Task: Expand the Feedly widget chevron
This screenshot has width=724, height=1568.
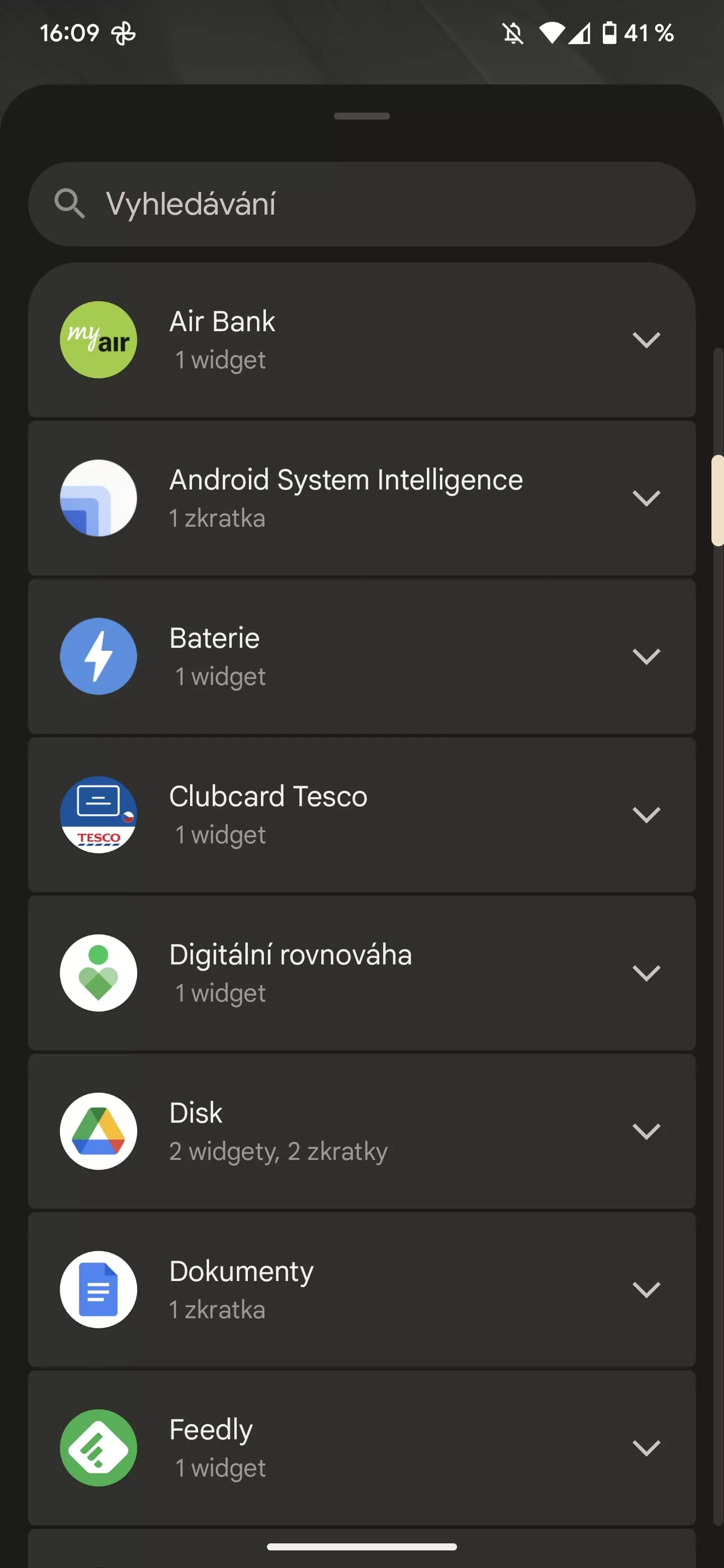Action: (646, 1447)
